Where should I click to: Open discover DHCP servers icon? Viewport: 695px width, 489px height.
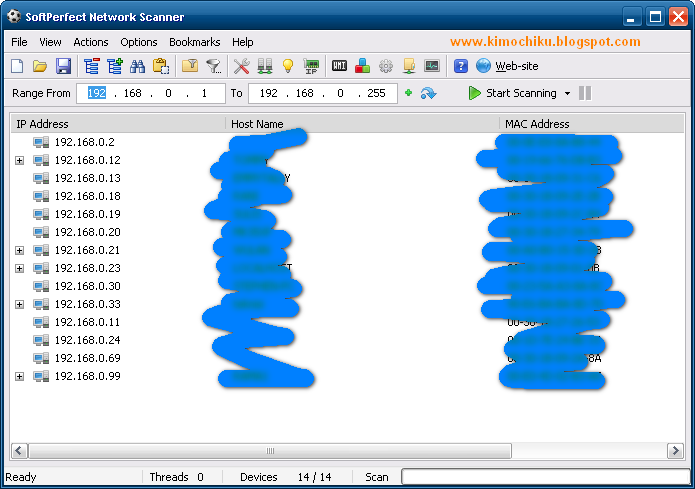point(265,67)
